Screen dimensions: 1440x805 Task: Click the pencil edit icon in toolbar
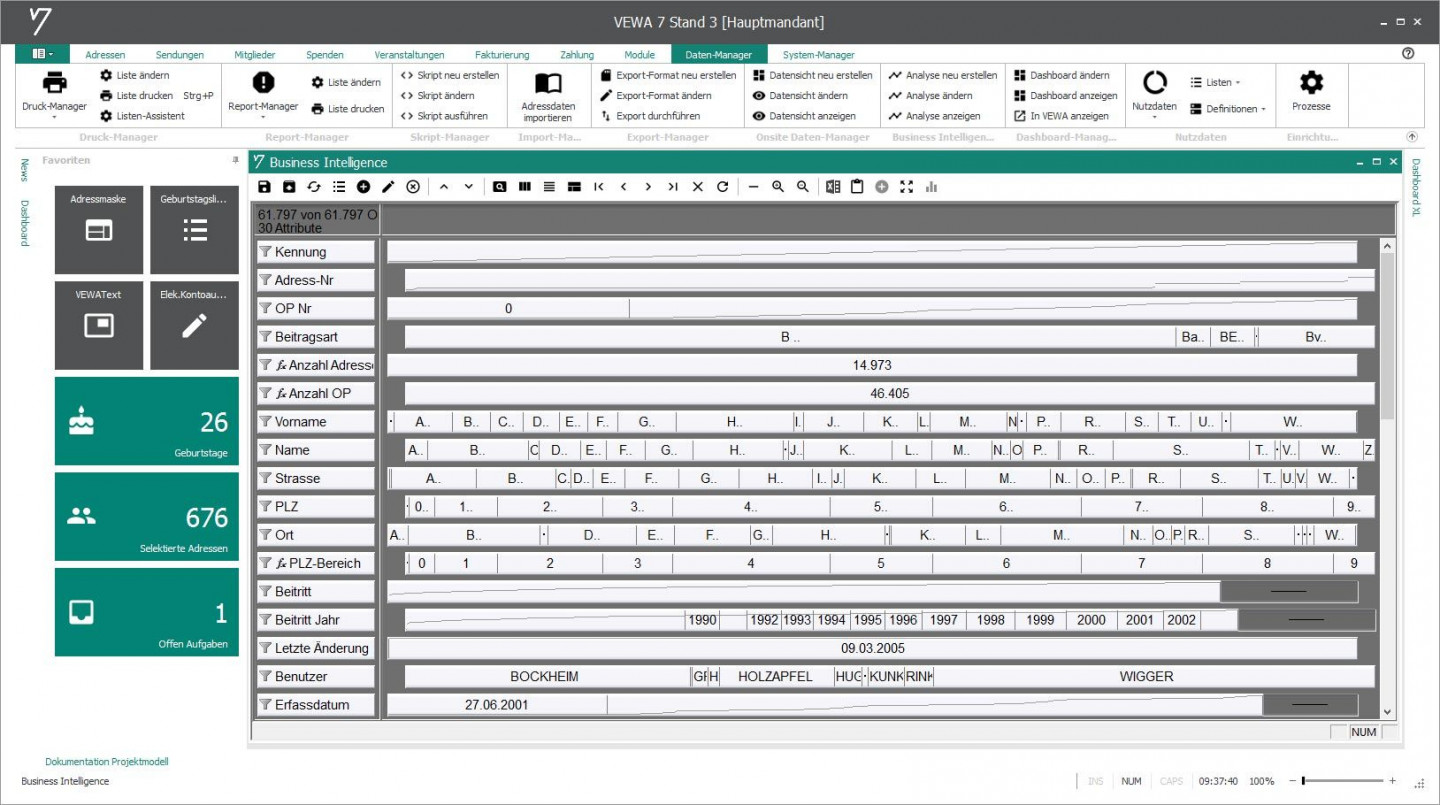click(x=388, y=186)
